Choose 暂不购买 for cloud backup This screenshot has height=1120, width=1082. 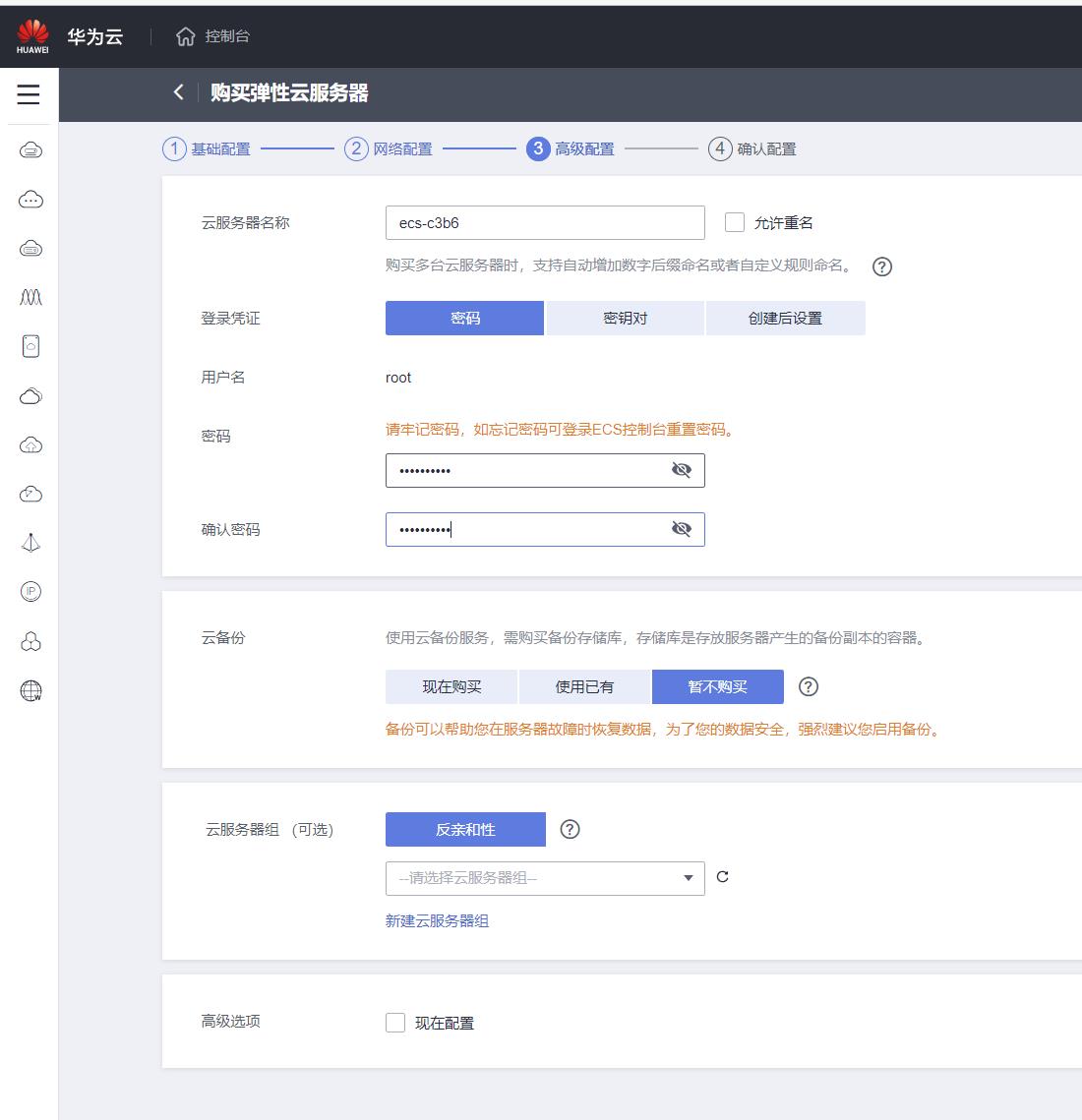point(717,686)
